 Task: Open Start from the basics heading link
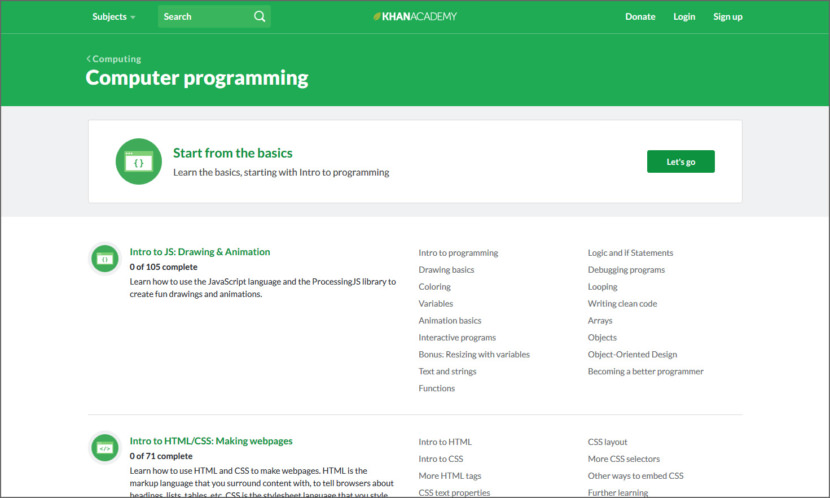pos(232,153)
